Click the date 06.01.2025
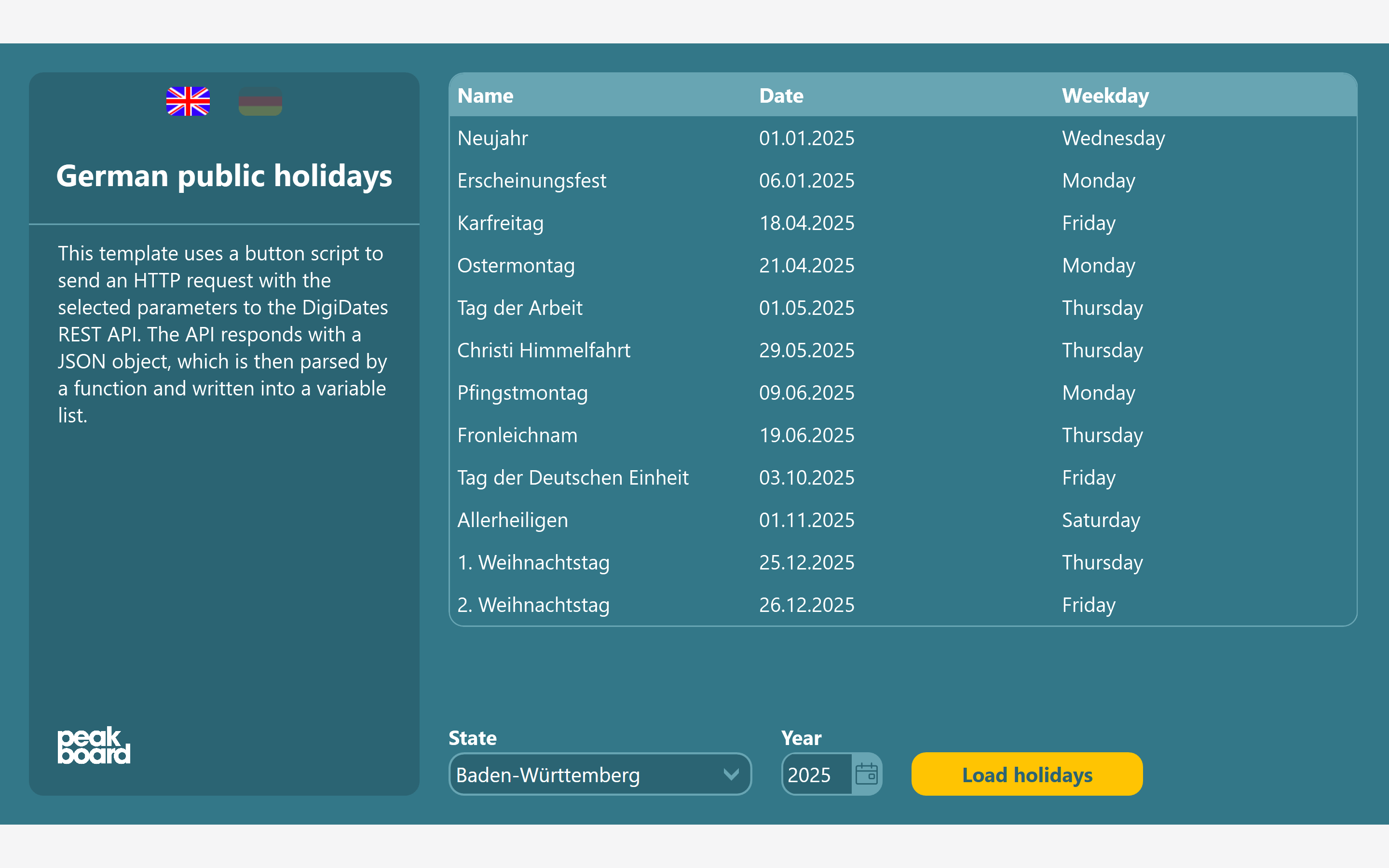 (806, 181)
